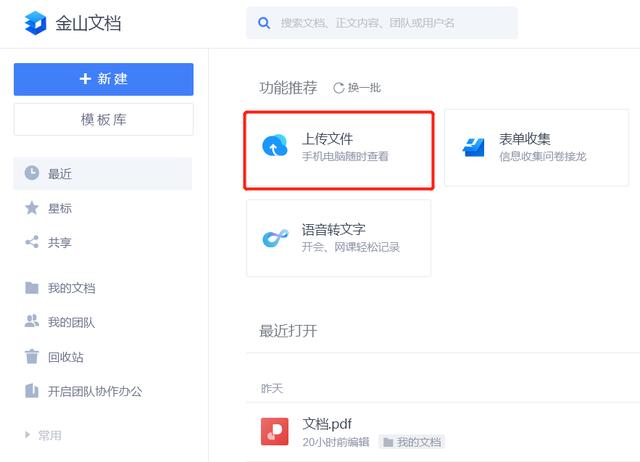
Task: Focus the document search input field
Action: pos(382,23)
